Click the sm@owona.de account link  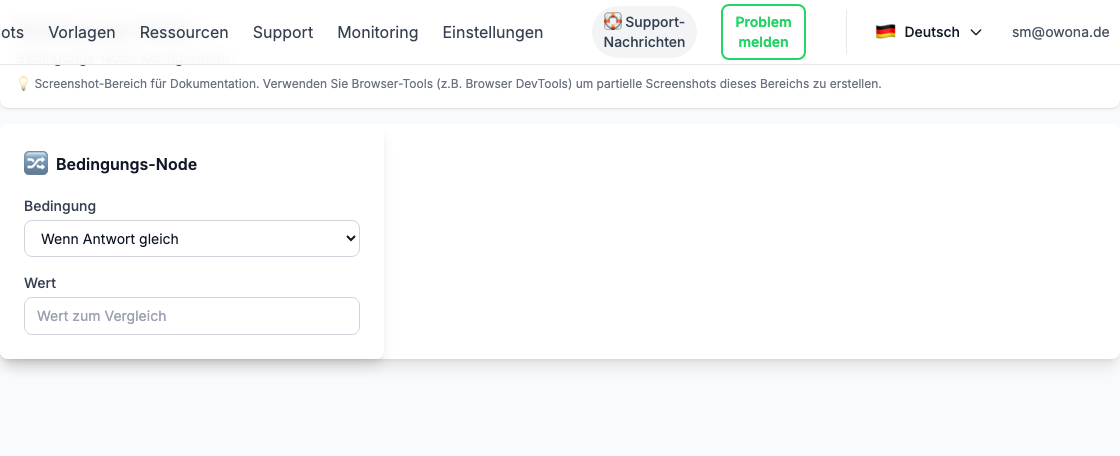click(x=1060, y=32)
